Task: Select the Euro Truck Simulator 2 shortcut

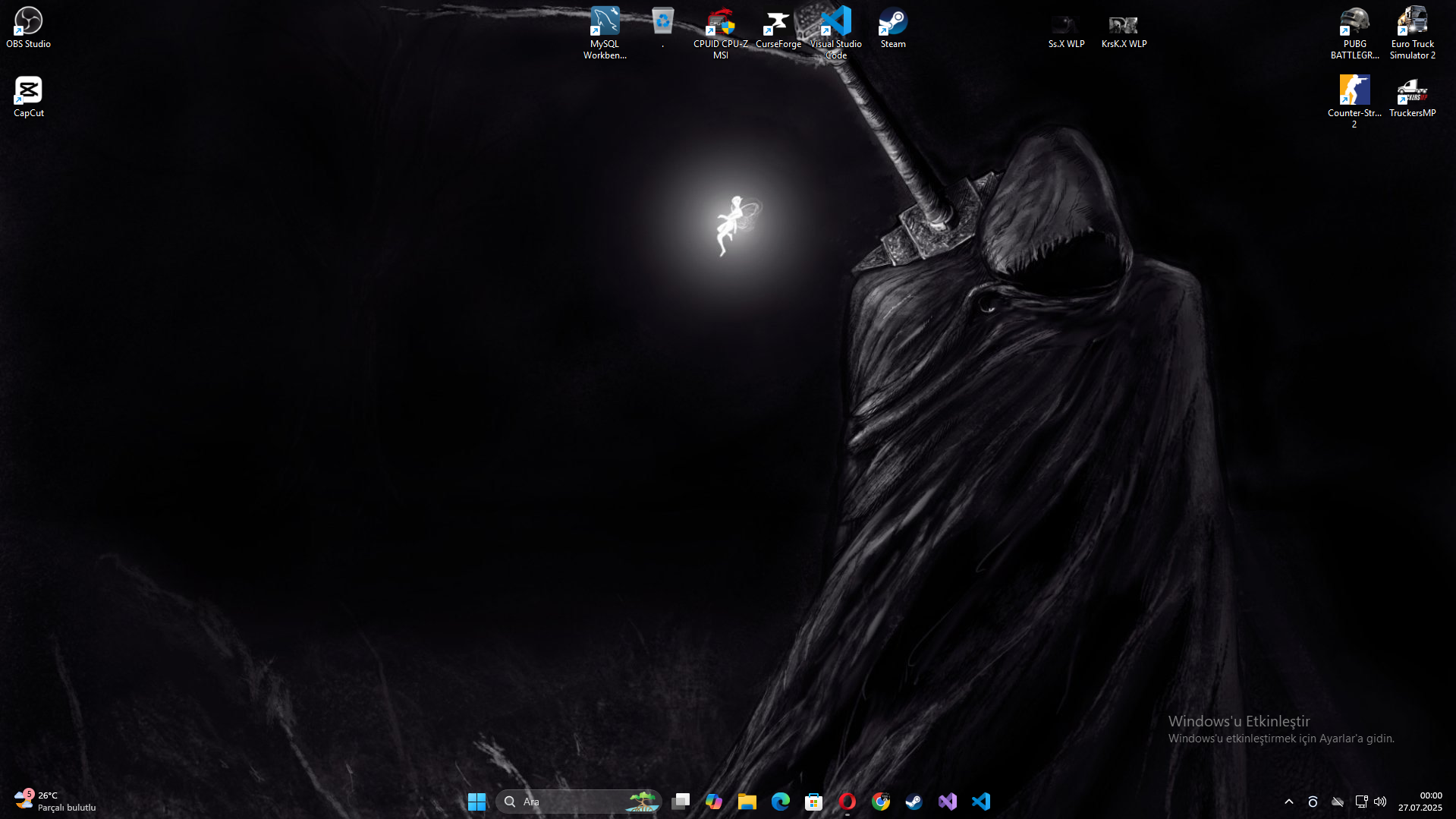Action: click(x=1412, y=33)
